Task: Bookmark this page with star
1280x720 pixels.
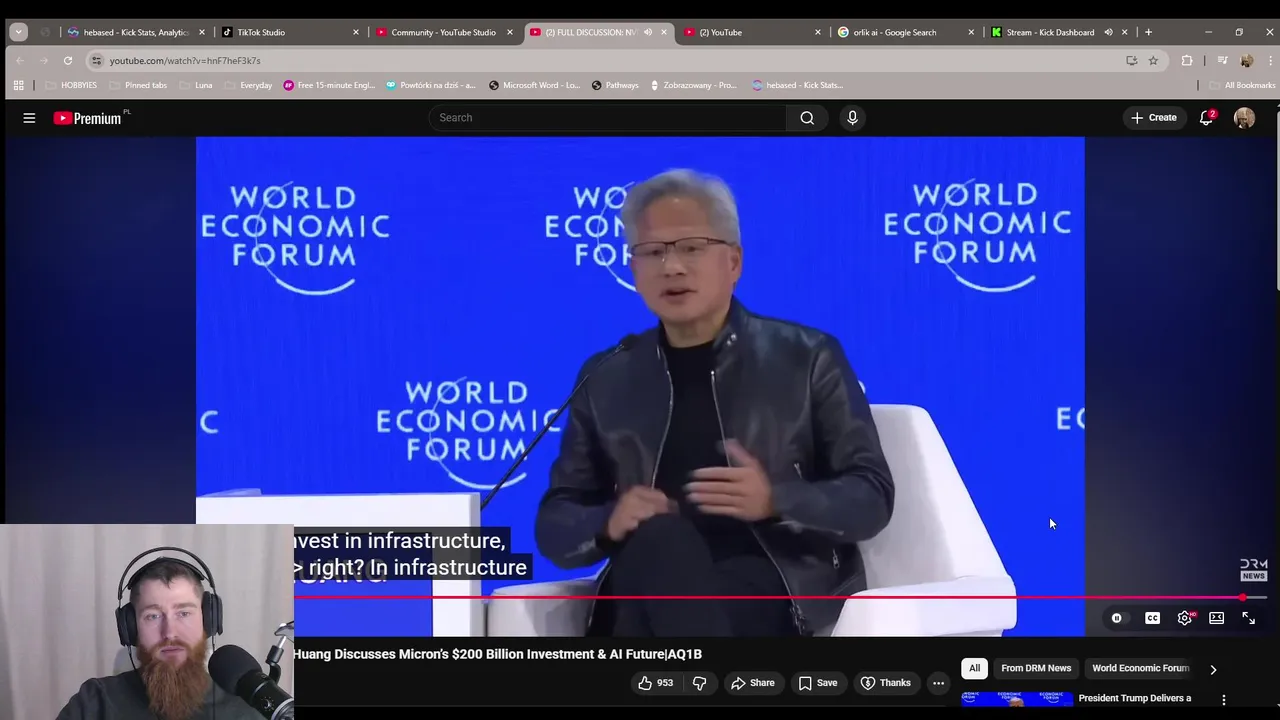Action: [x=1153, y=60]
